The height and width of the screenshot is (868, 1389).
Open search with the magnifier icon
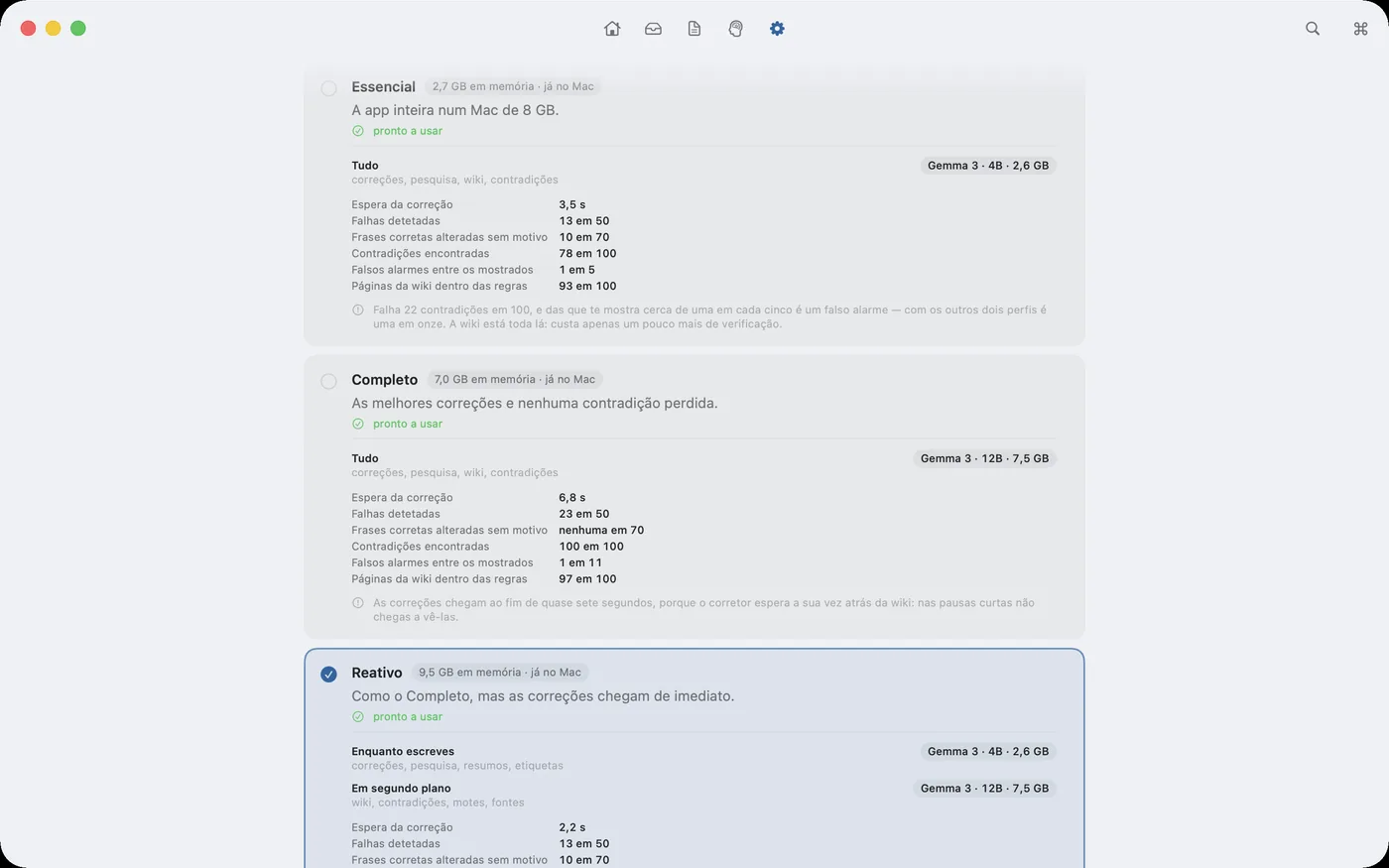(x=1313, y=29)
